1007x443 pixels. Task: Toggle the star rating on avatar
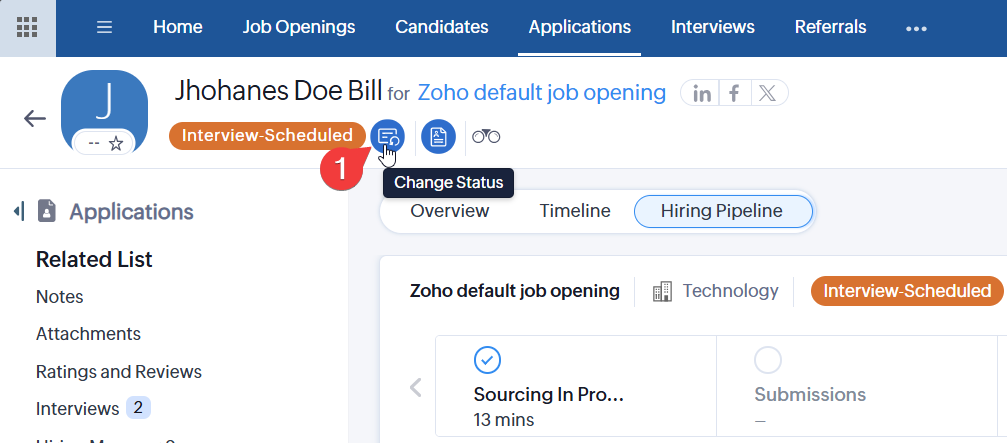click(x=116, y=143)
